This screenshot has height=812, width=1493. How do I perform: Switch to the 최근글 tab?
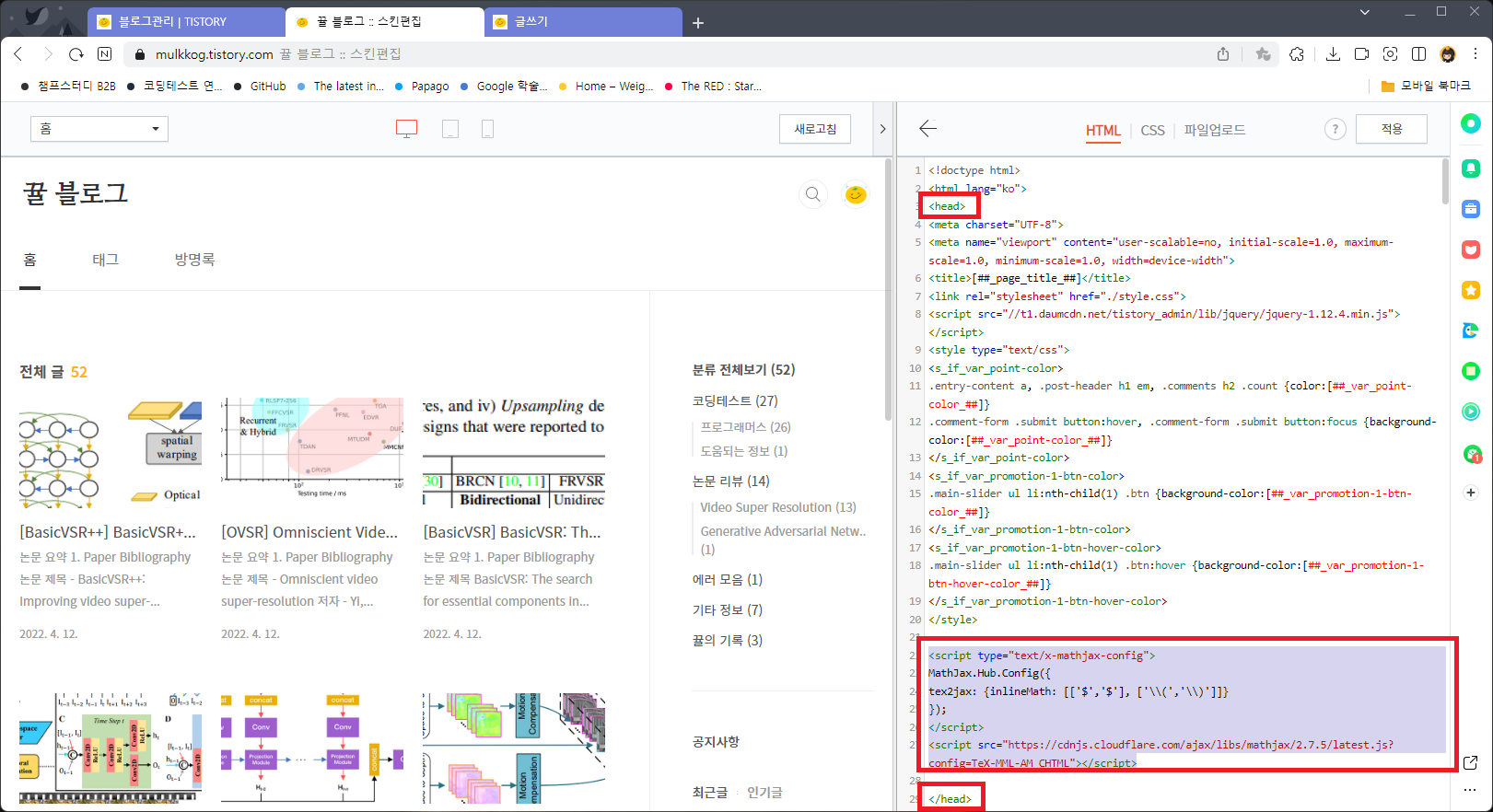coord(710,793)
